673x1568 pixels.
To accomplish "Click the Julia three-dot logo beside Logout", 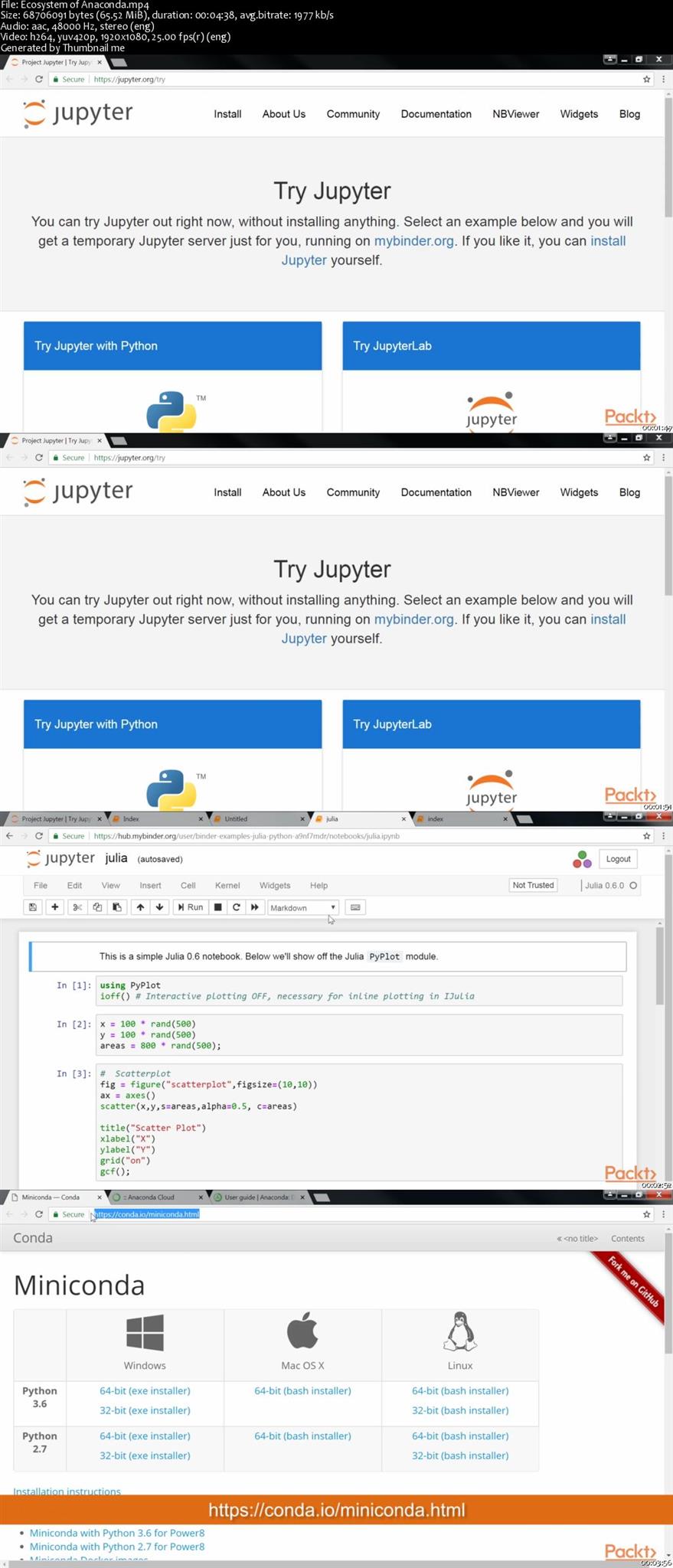I will coord(582,859).
